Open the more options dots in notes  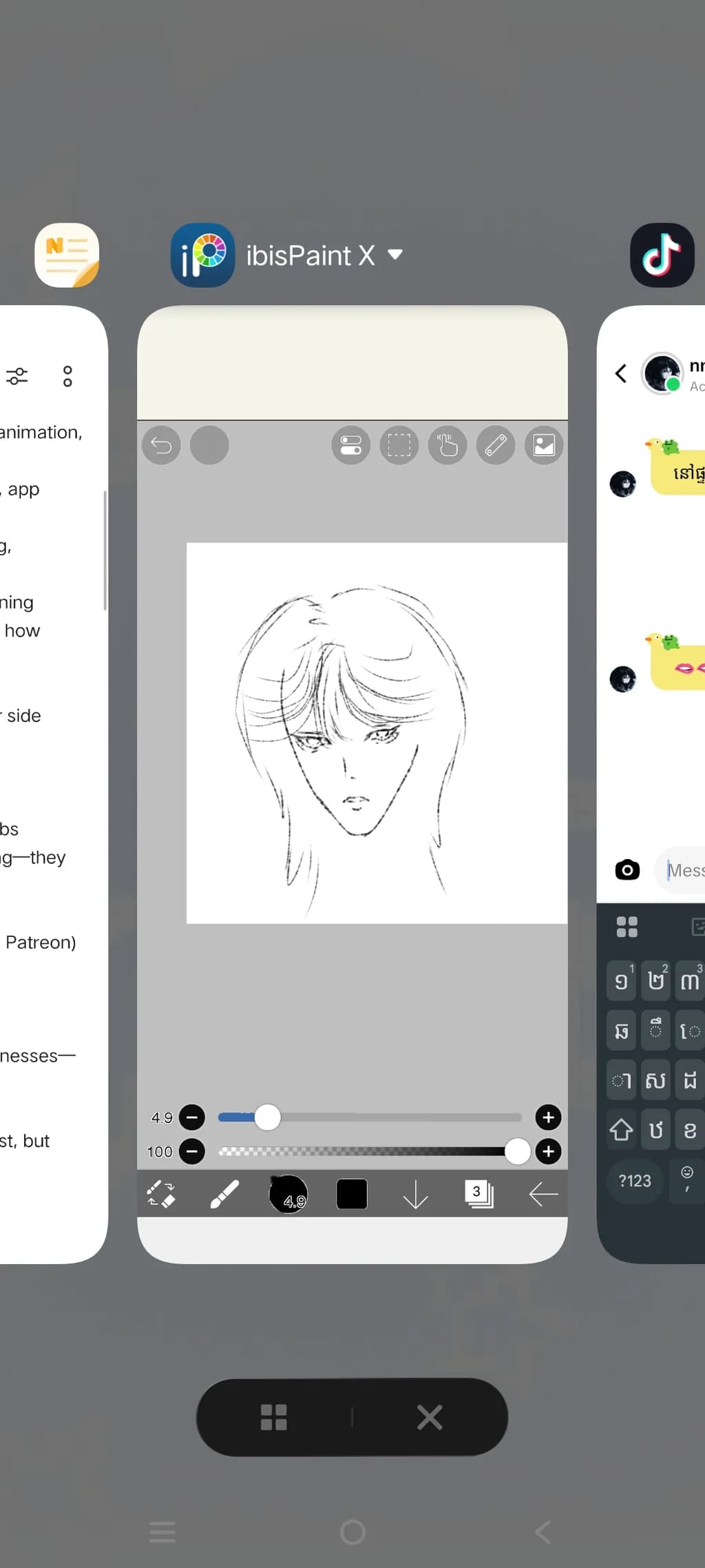point(67,376)
